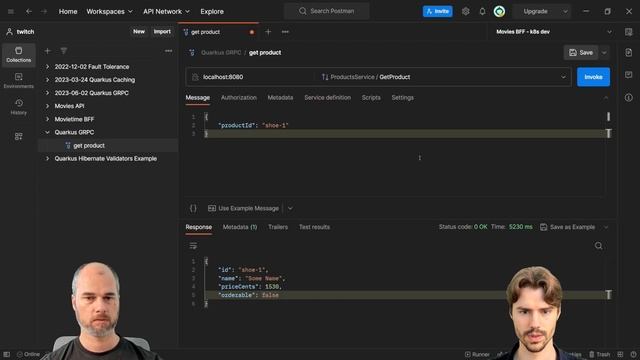640x360 pixels.
Task: Expand the Movies API collection
Action: 47,106
